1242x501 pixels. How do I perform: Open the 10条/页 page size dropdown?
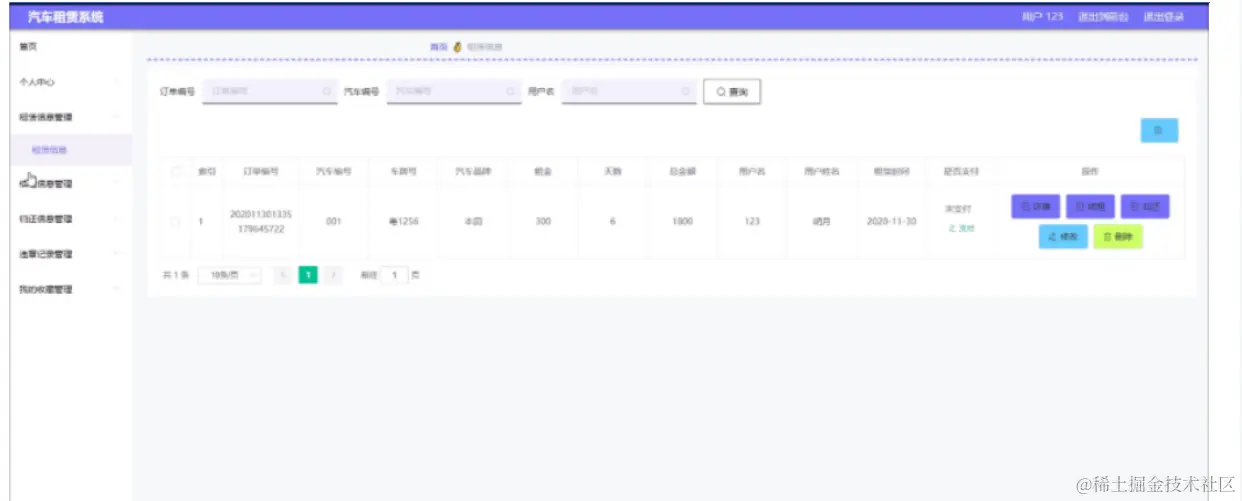230,274
